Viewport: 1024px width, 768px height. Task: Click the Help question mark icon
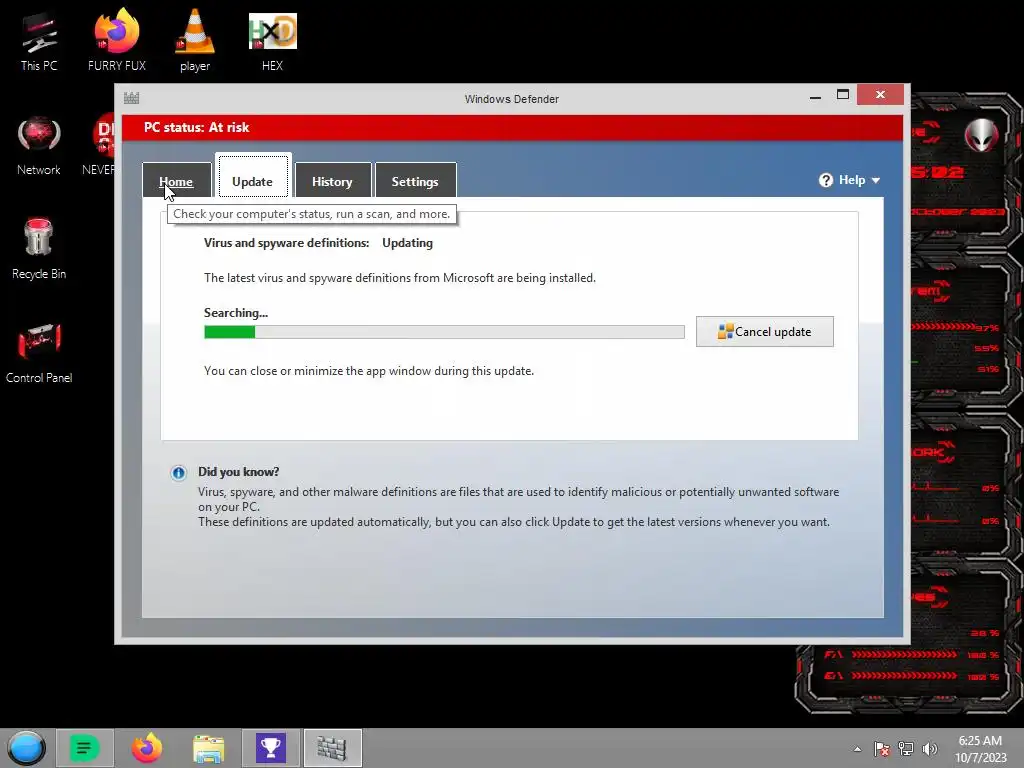click(825, 180)
